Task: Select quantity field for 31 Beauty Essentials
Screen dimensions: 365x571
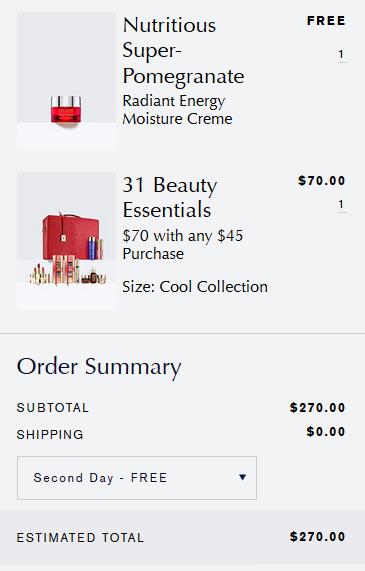Action: 341,204
